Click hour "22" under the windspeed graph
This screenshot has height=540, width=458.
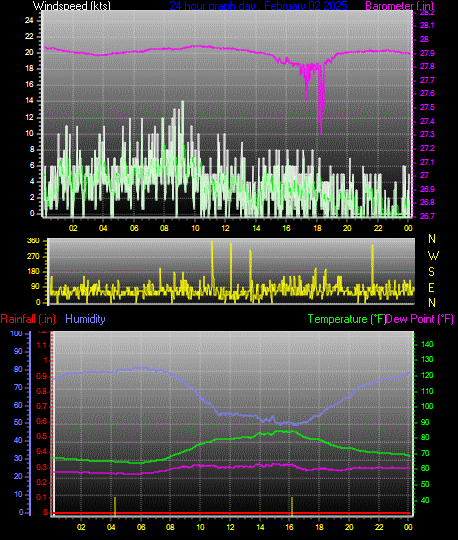click(x=378, y=228)
